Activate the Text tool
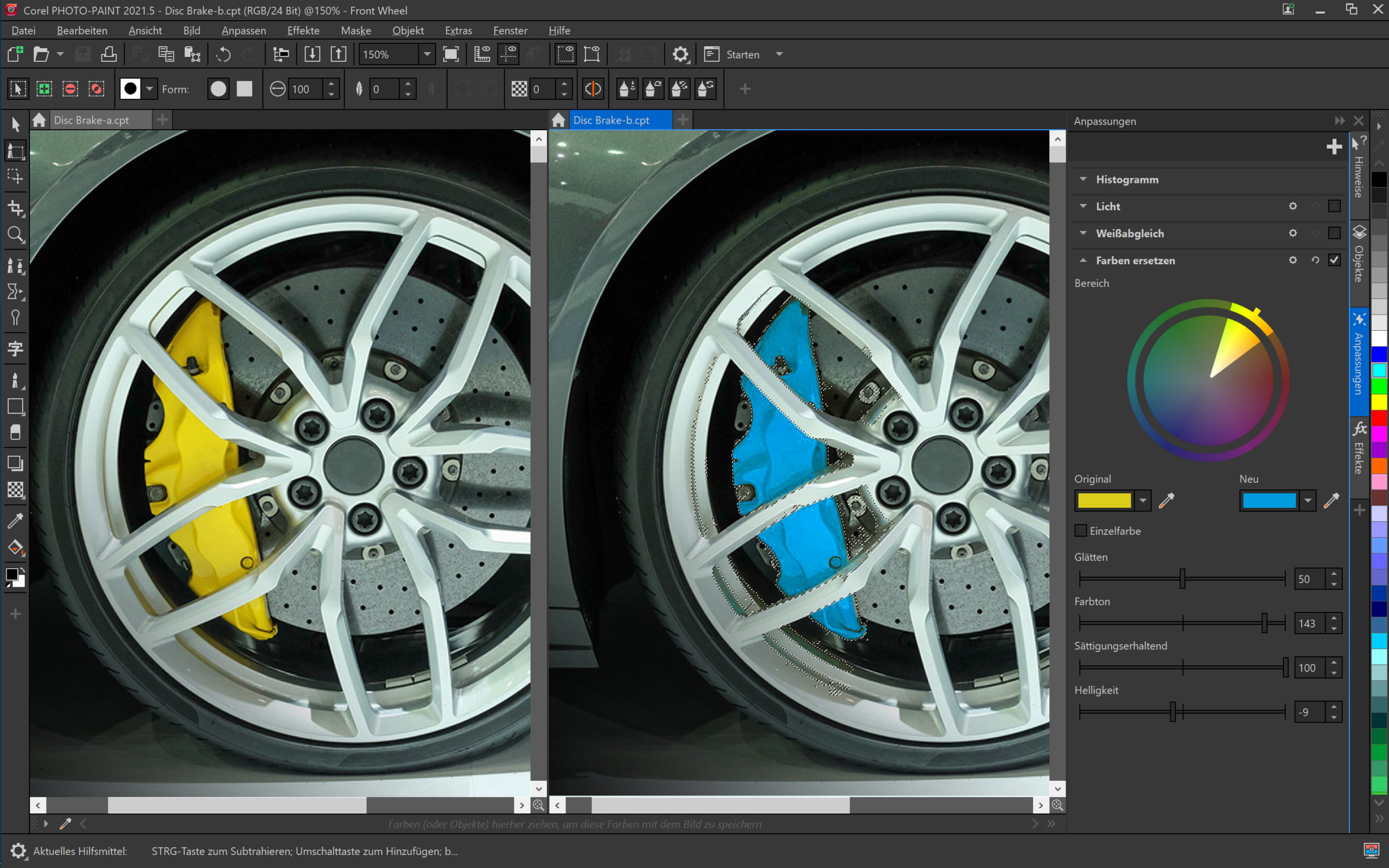1389x868 pixels. point(16,348)
